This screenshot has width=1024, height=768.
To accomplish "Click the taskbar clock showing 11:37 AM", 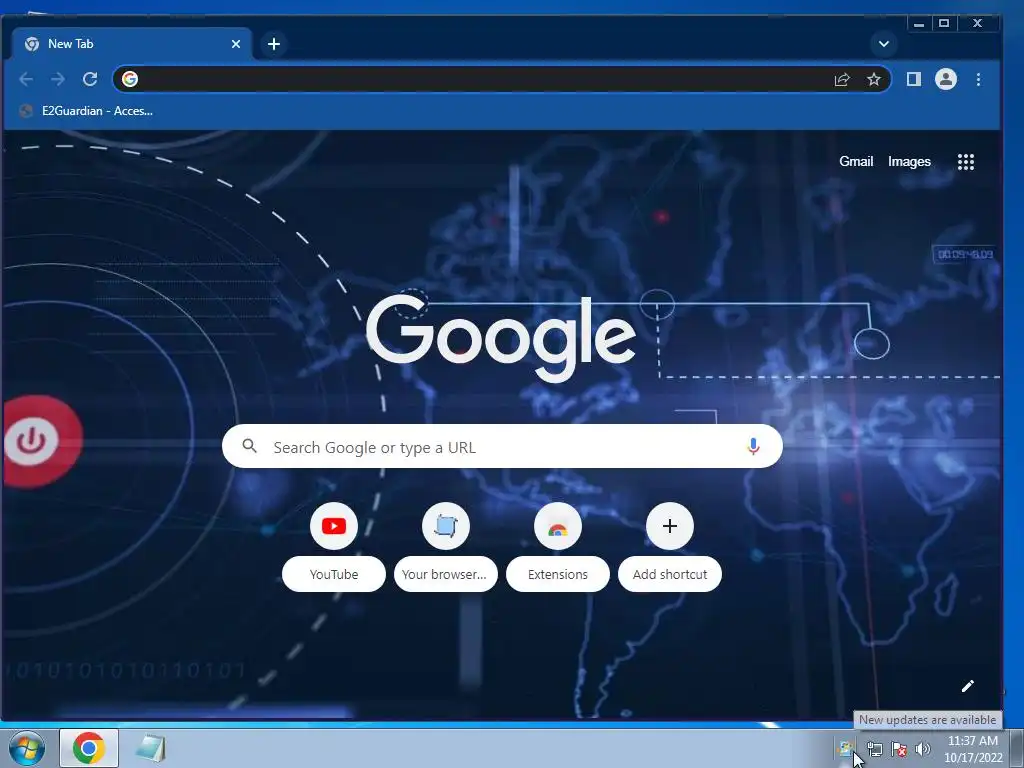I will [972, 748].
